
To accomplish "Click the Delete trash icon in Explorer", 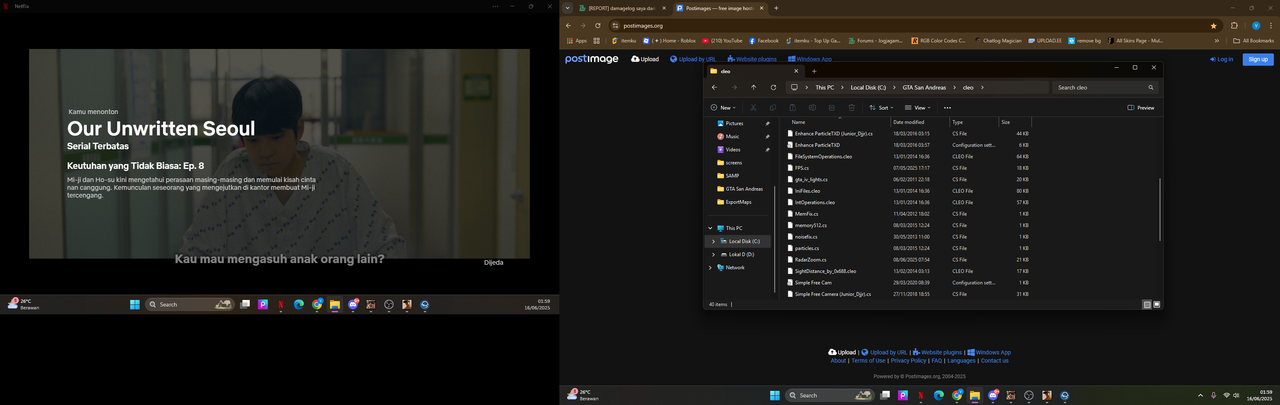I will coord(851,107).
